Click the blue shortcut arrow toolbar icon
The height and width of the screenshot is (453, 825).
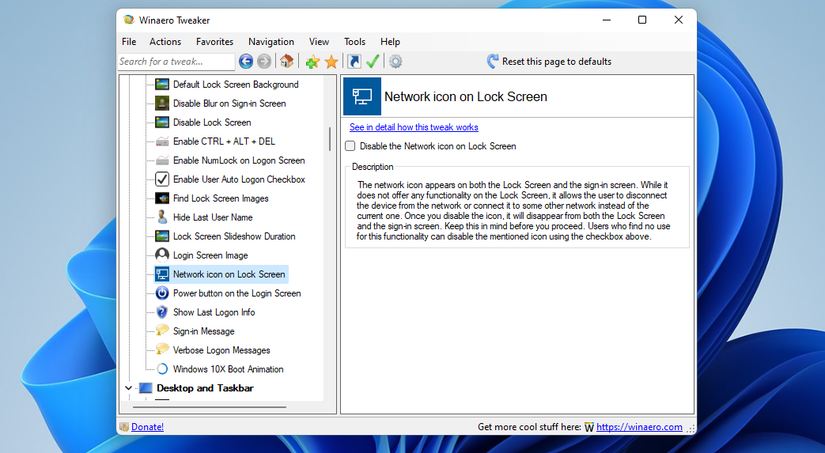click(x=354, y=62)
